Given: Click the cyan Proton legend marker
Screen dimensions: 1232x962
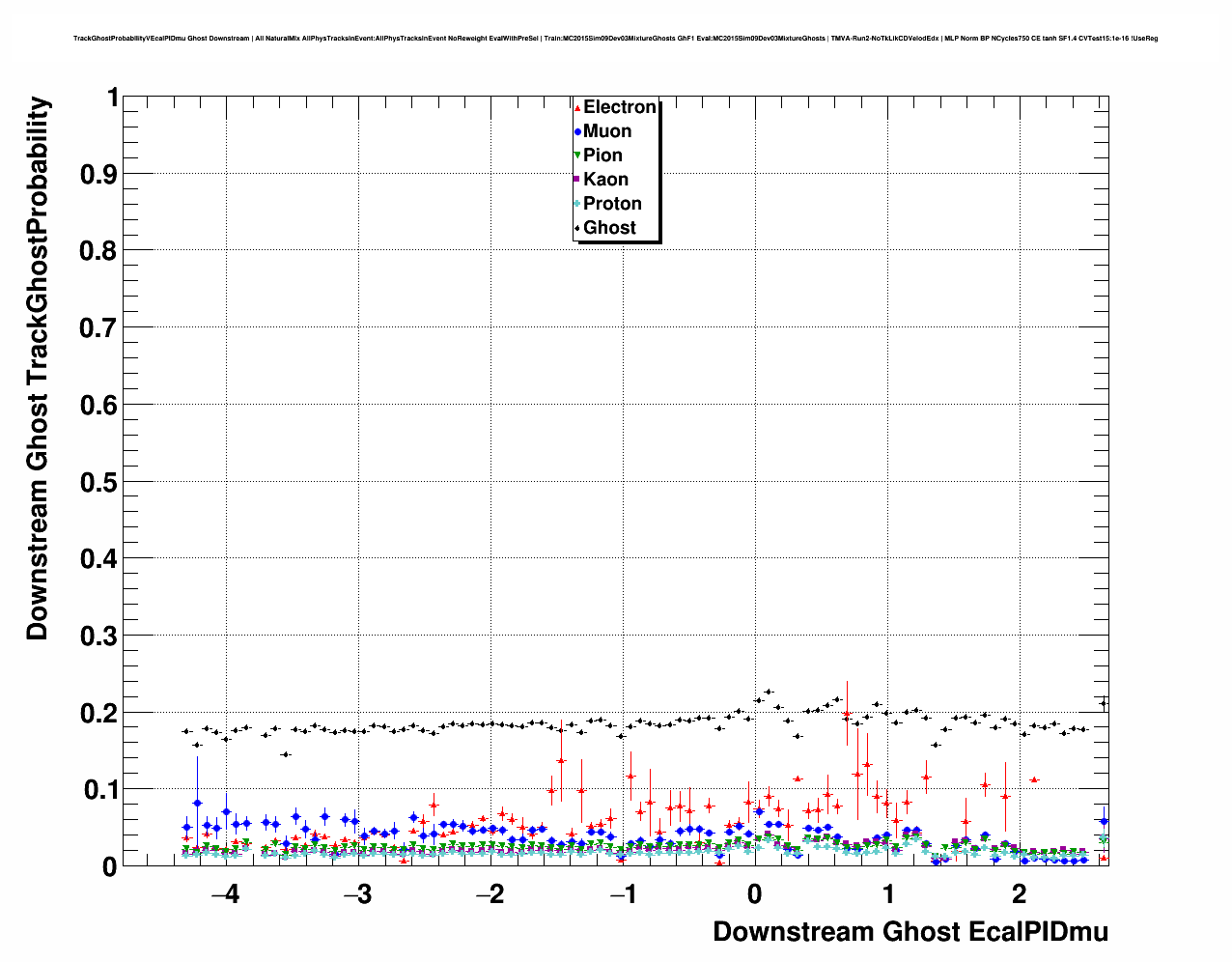Looking at the screenshot, I should tap(577, 204).
